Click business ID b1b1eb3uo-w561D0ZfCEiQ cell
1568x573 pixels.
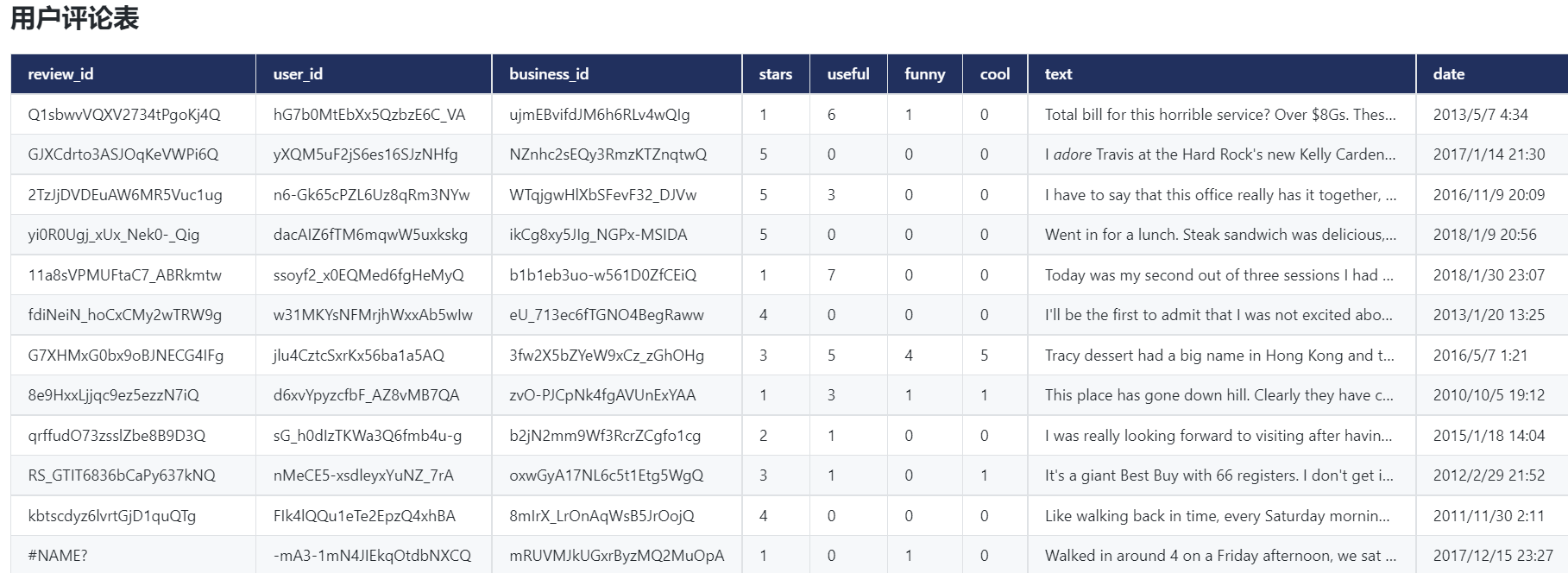(x=602, y=275)
